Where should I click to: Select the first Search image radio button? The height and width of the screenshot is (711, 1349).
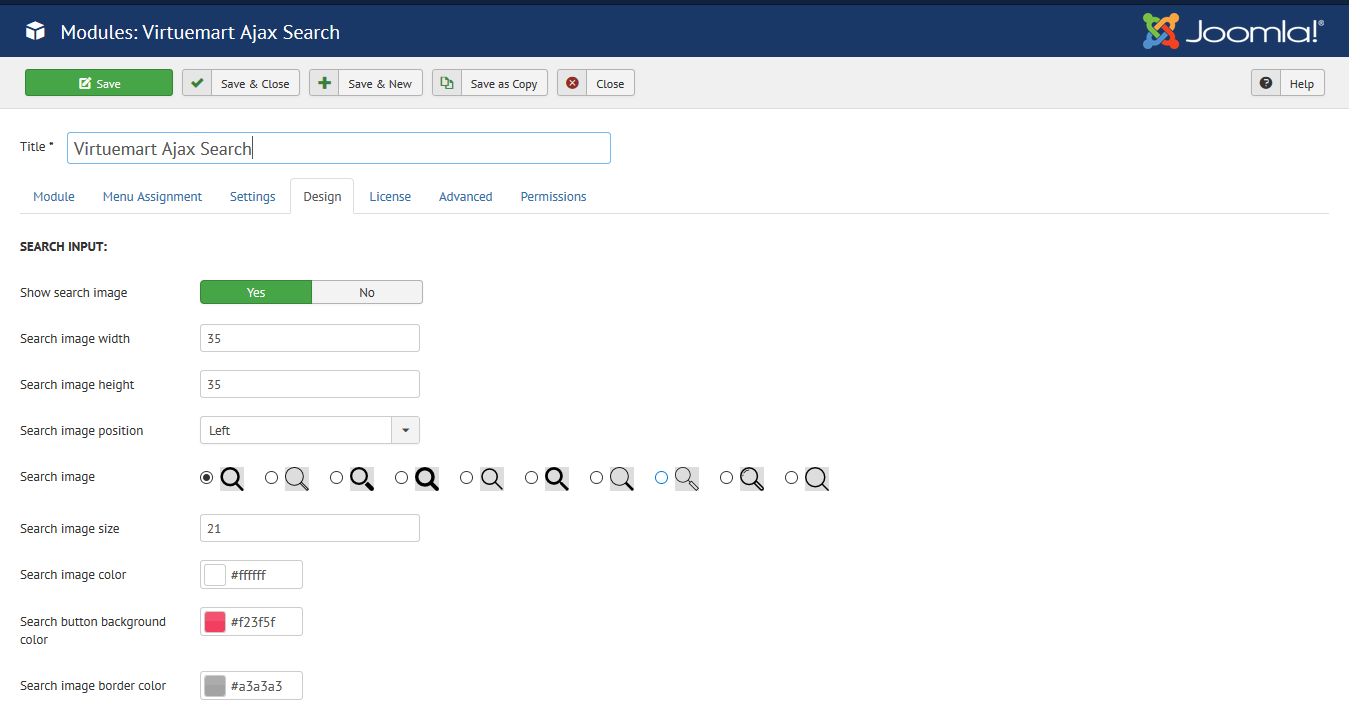(x=207, y=478)
